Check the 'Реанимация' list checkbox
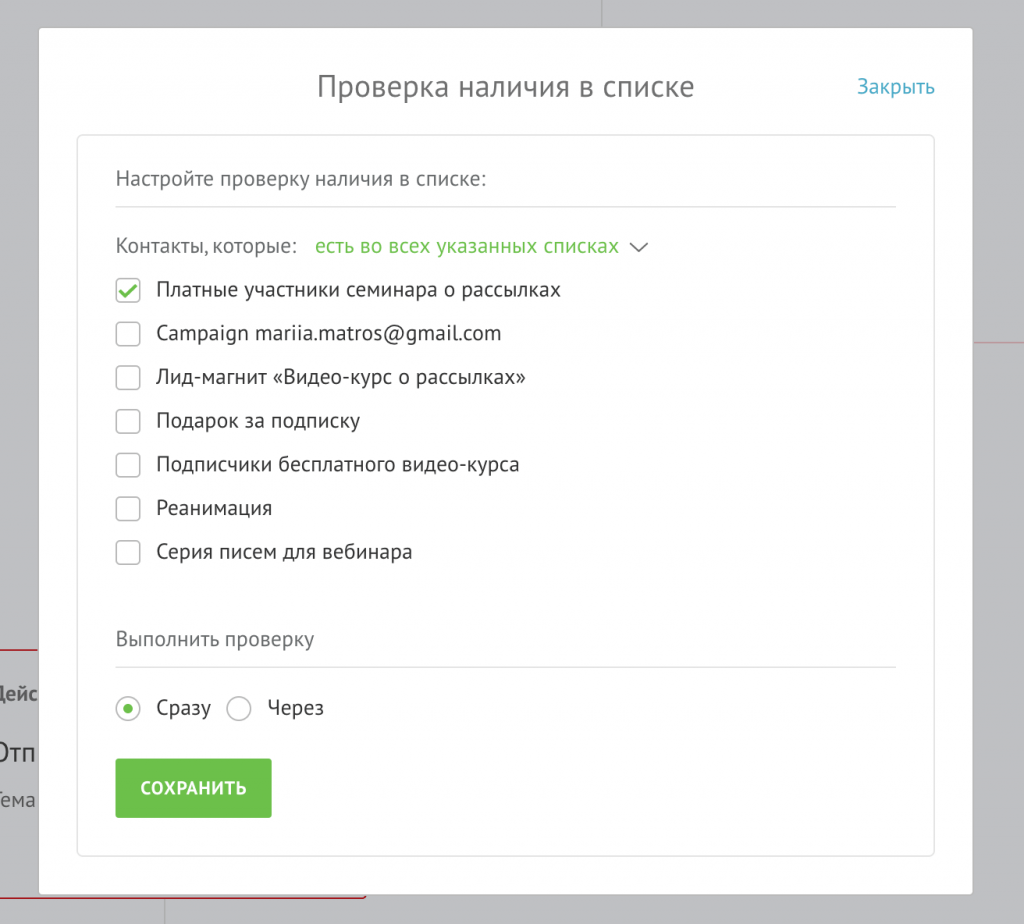1024x924 pixels. [x=128, y=509]
